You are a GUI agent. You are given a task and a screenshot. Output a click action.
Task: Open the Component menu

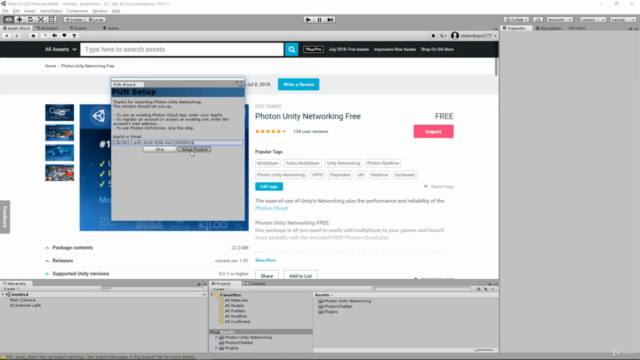click(77, 11)
